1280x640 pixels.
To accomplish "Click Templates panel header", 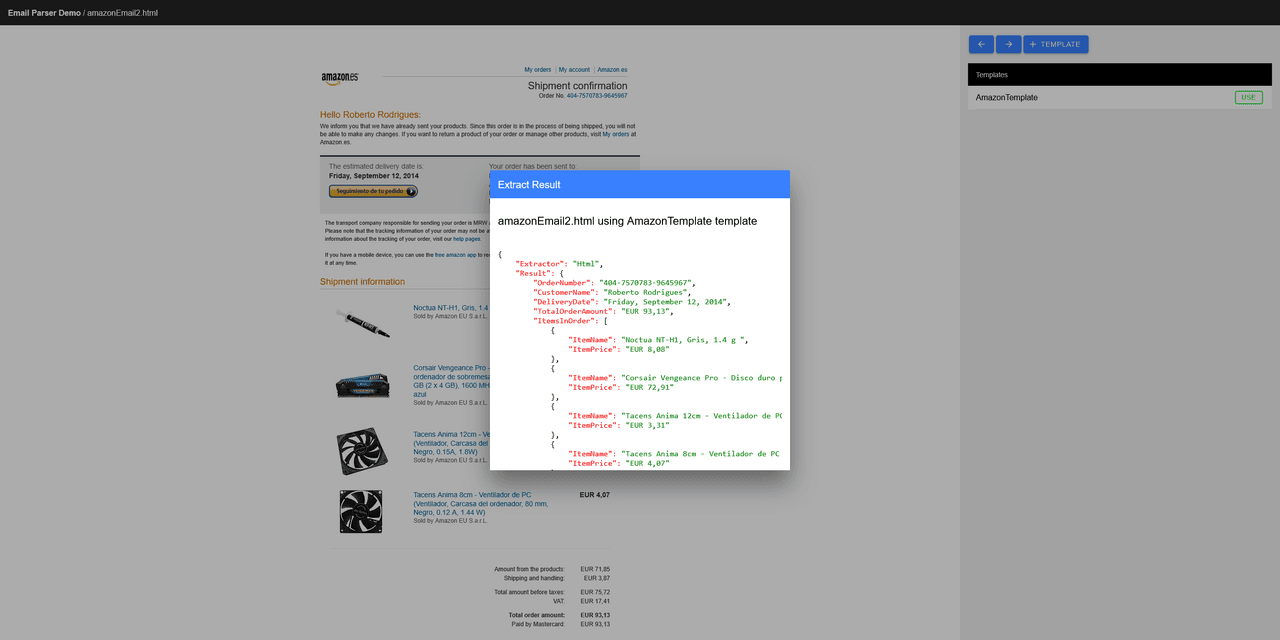I will (x=1120, y=75).
